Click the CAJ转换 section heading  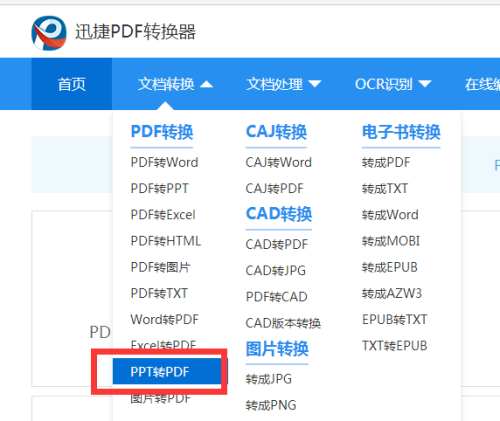(276, 132)
